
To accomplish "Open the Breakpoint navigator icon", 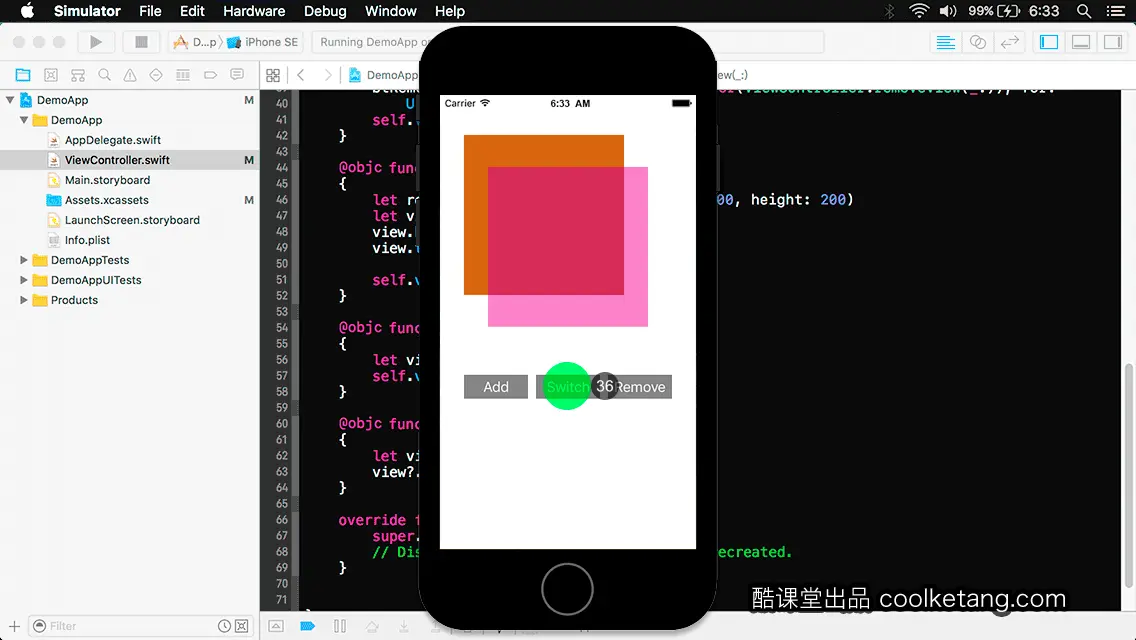I will coord(210,75).
